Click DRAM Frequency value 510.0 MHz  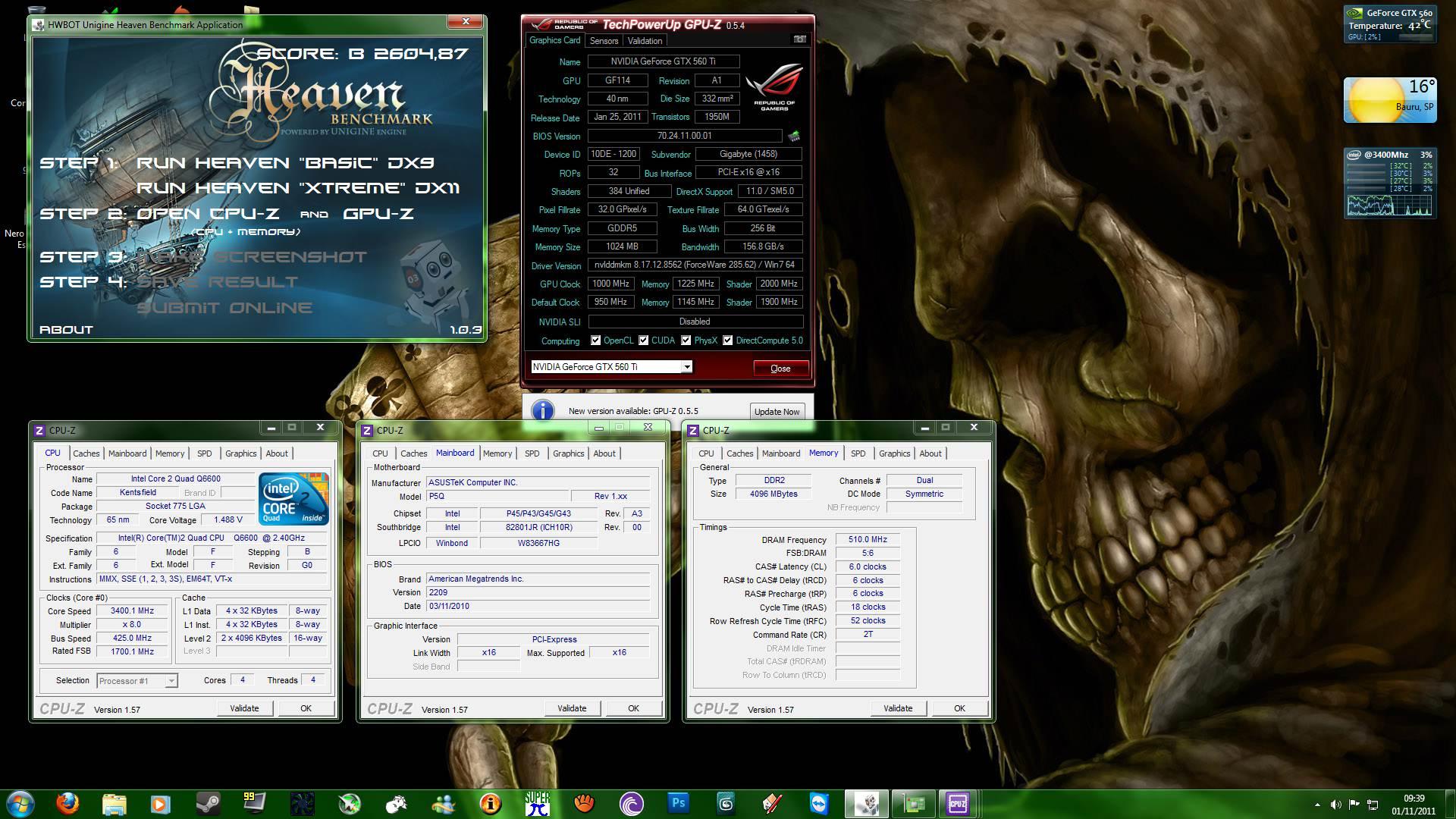868,540
